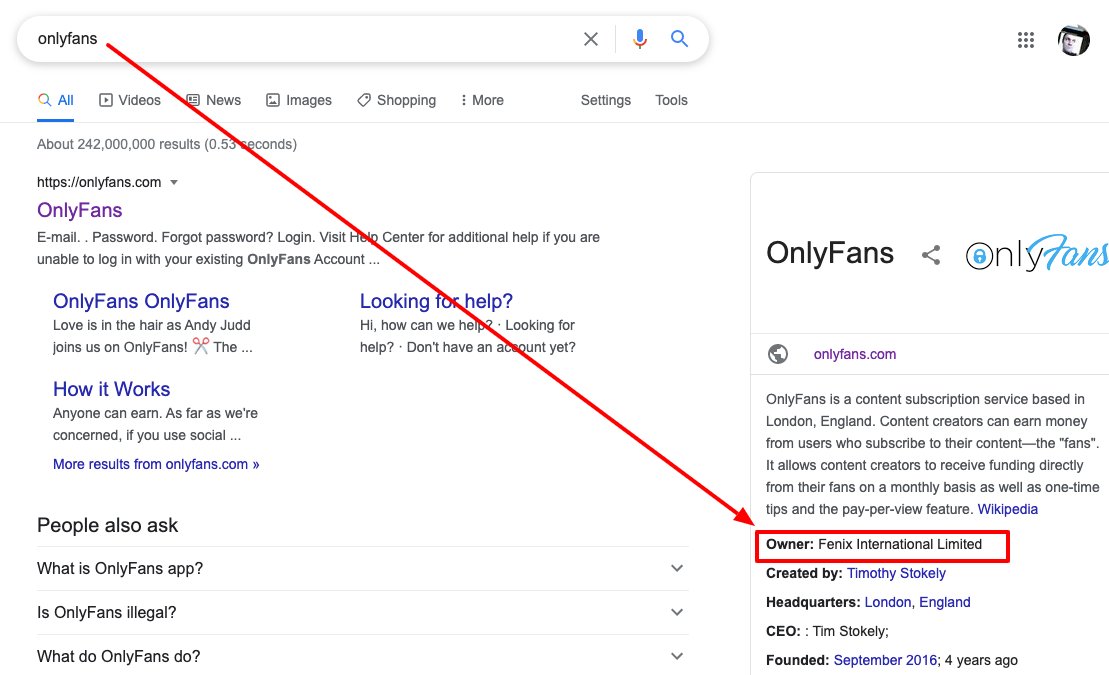Click the 'People also ask' heading

tap(108, 525)
